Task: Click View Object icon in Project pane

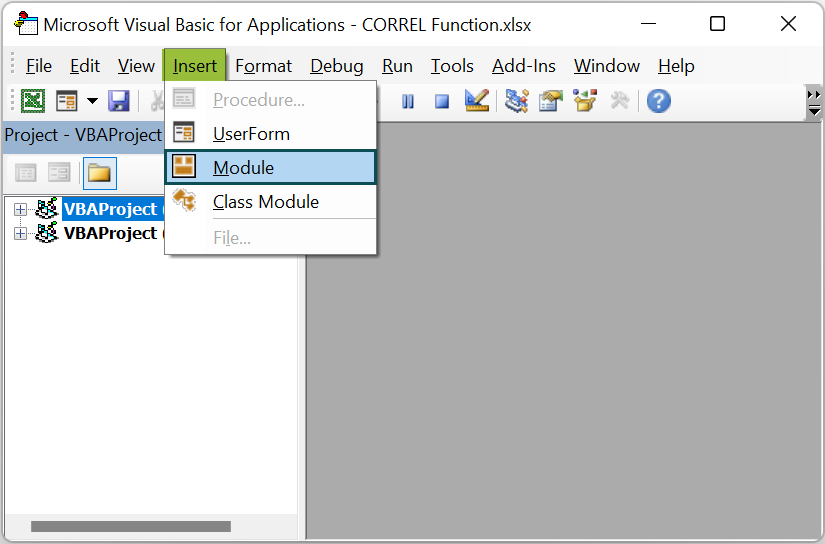Action: [x=59, y=173]
